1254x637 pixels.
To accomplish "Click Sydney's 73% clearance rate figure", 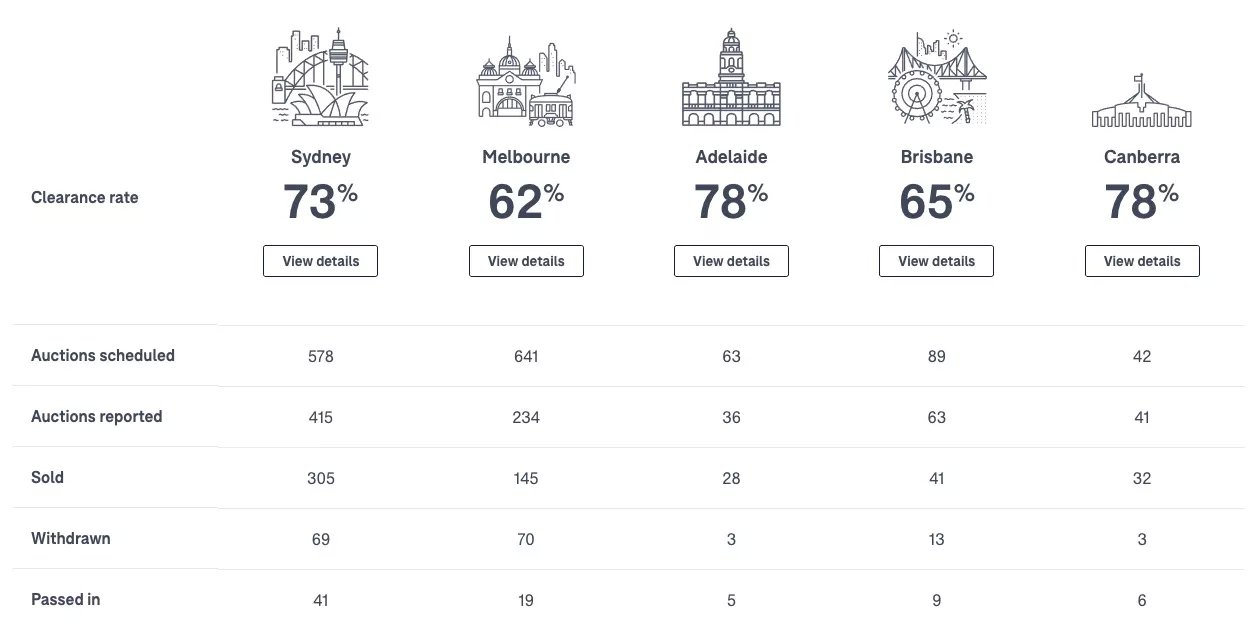I will click(321, 202).
